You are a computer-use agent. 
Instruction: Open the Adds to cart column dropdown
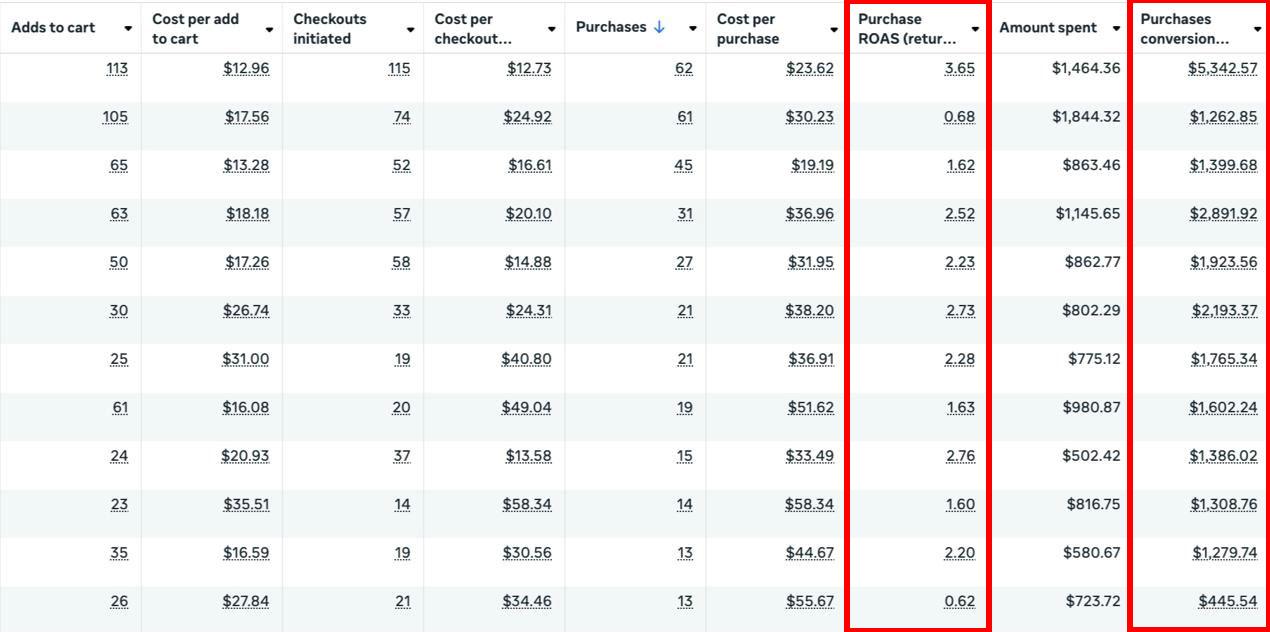128,29
